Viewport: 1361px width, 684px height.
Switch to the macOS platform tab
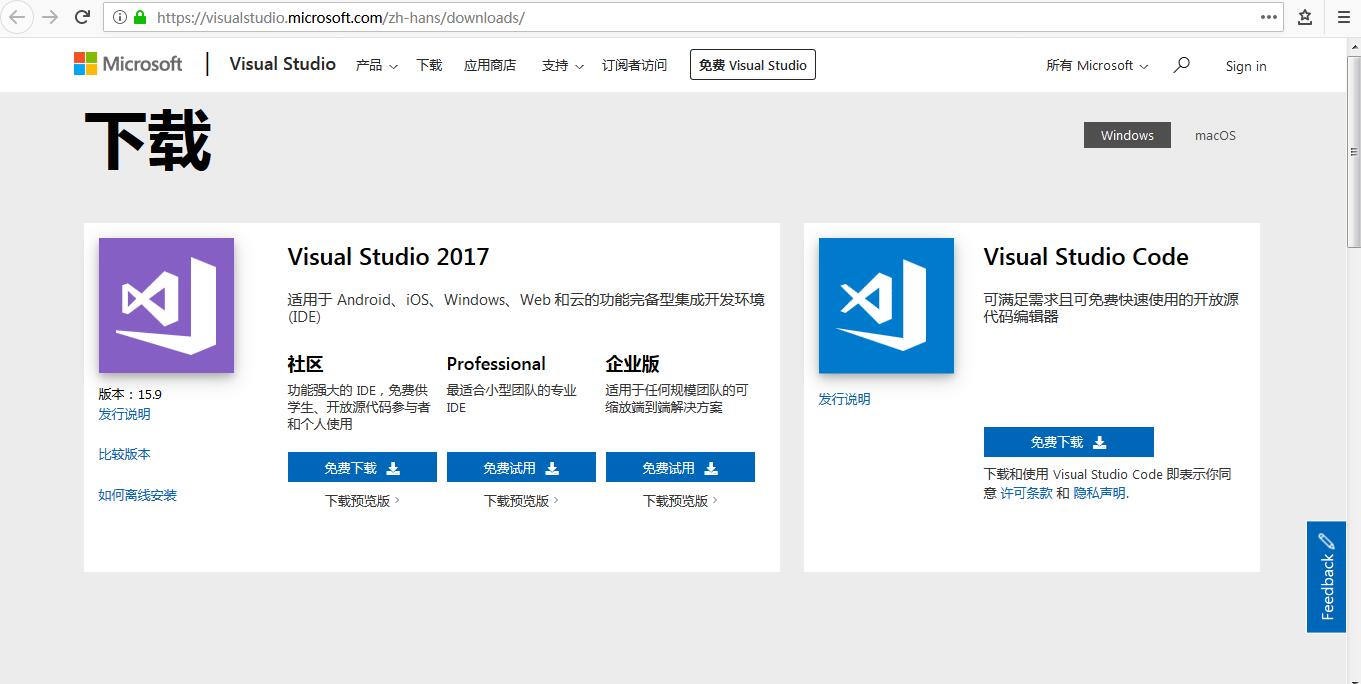pyautogui.click(x=1215, y=135)
